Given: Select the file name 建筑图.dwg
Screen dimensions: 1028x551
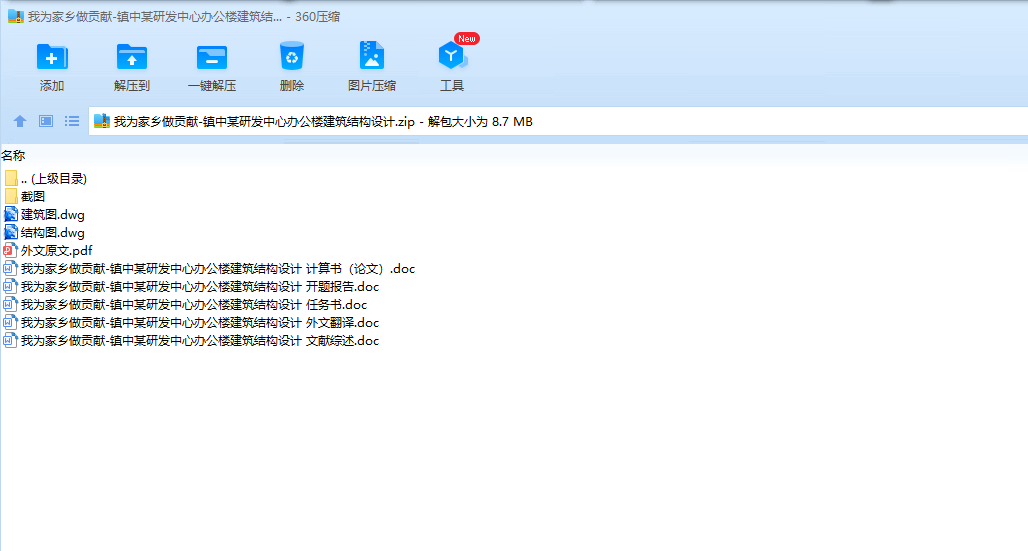Looking at the screenshot, I should click(x=52, y=214).
